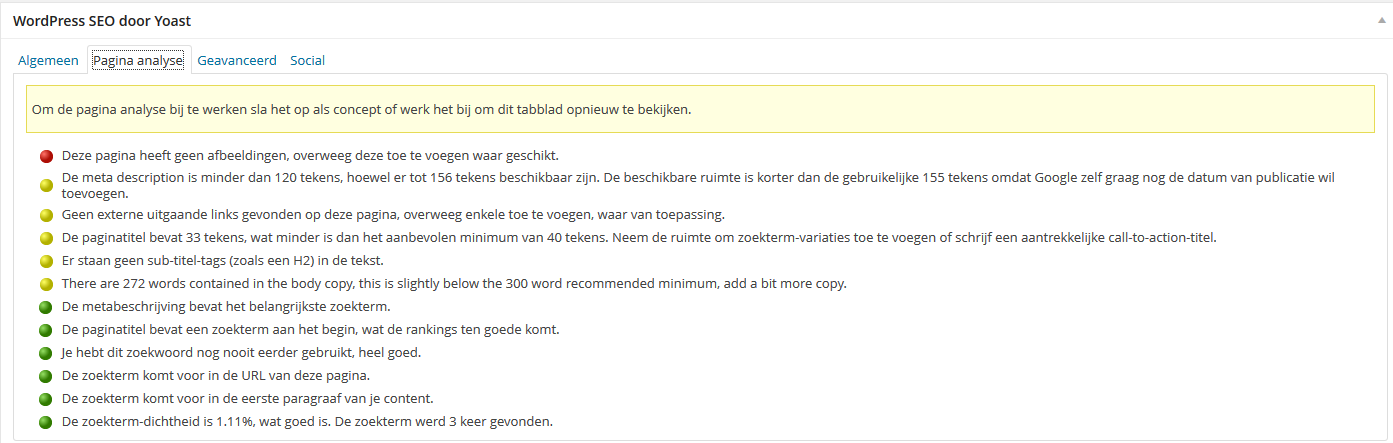
Task: Collapse the WordPress SEO door Yoast panel
Action: [x=1381, y=20]
